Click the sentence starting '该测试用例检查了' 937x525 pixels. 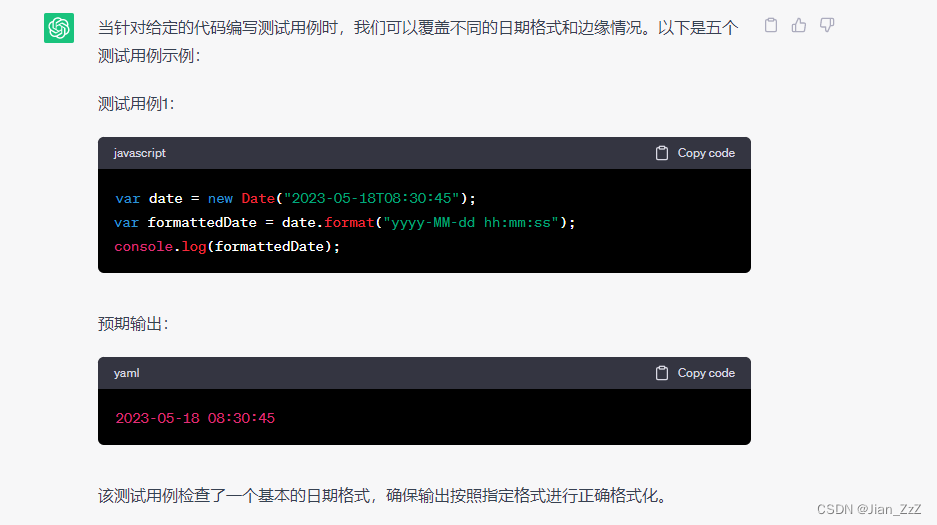(x=382, y=496)
